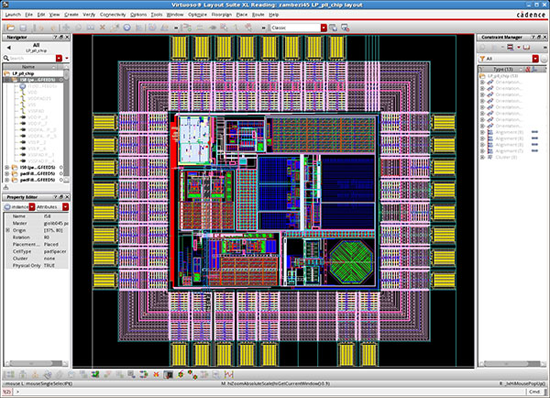Screen dimensions: 550x398
Task: Open the Floorplan menu
Action: coord(221,15)
